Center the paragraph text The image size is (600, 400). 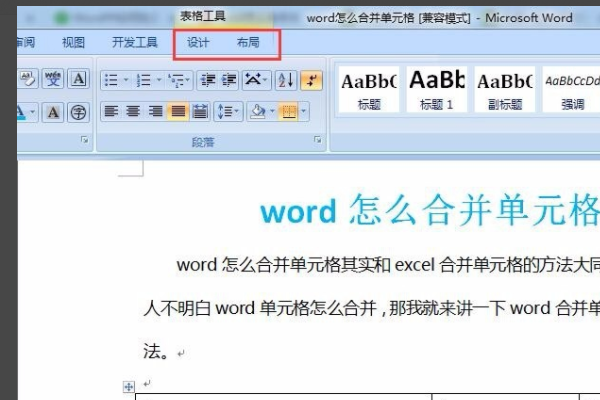pyautogui.click(x=133, y=112)
